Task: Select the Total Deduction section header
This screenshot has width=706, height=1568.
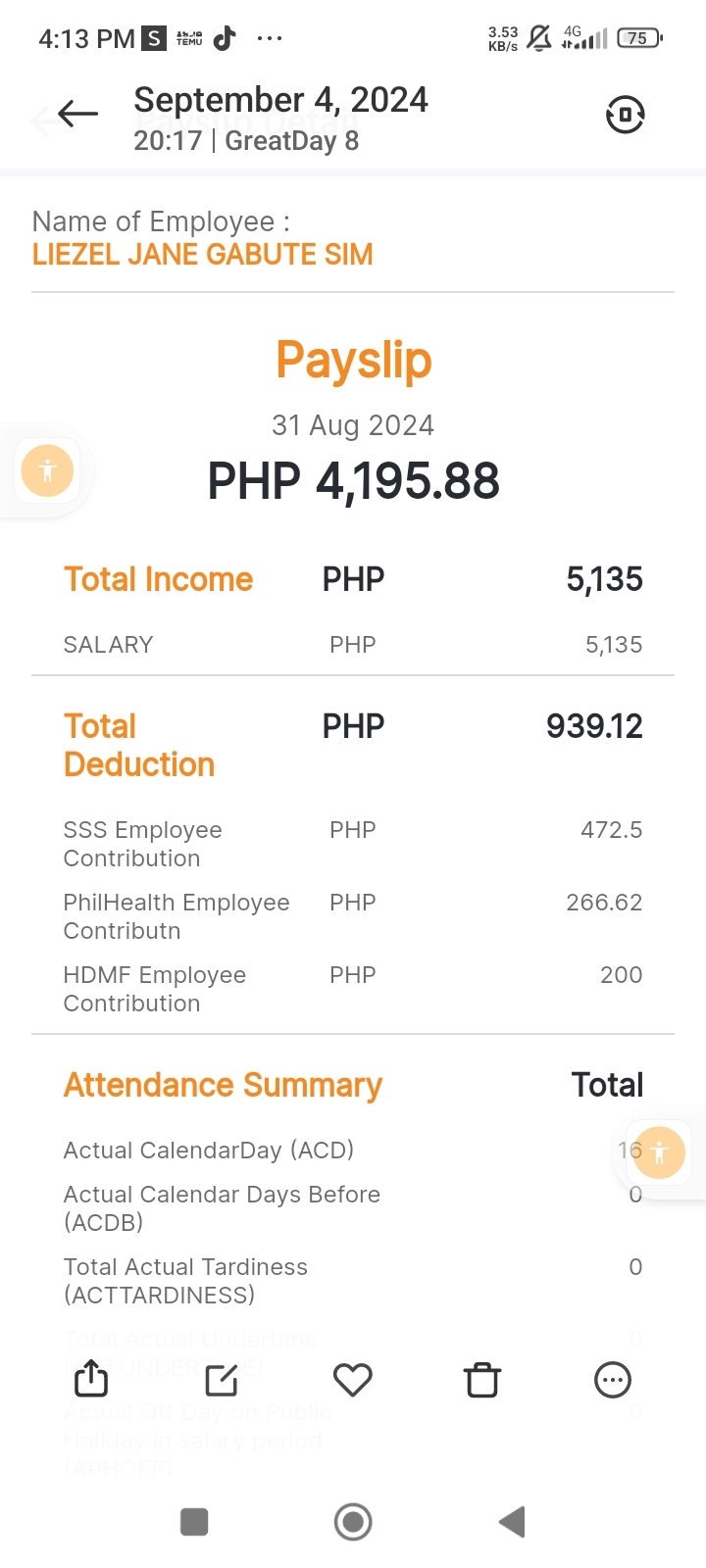Action: [x=139, y=745]
